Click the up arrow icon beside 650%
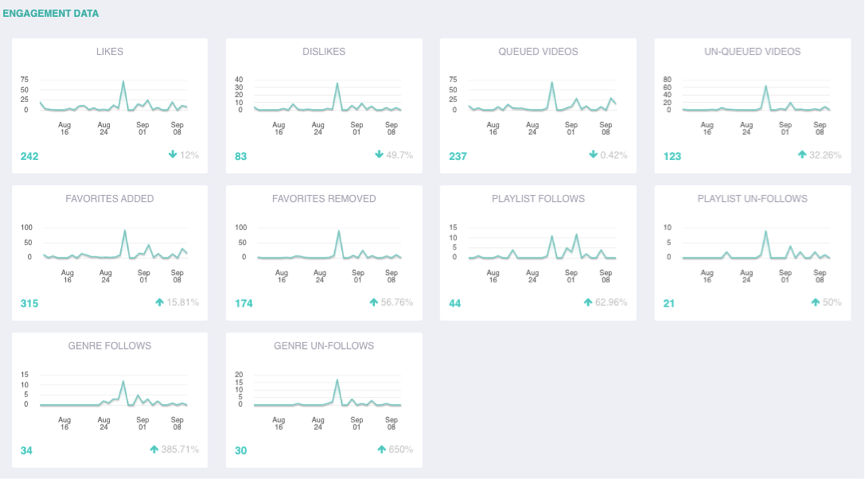This screenshot has width=865, height=479. (x=381, y=450)
